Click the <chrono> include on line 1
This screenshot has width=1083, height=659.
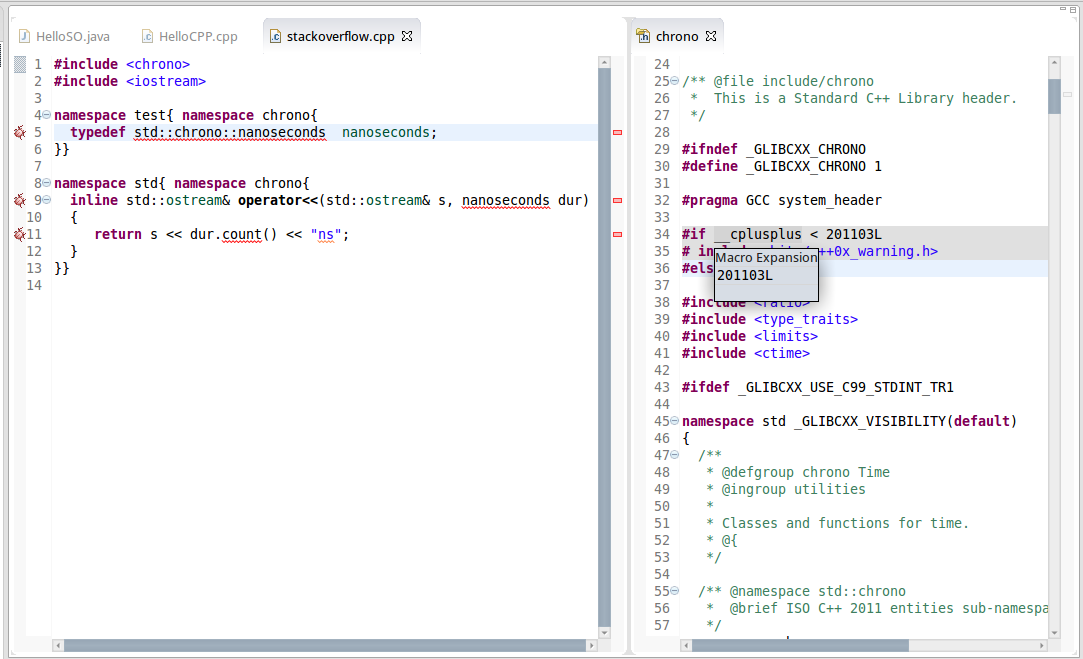(x=157, y=64)
